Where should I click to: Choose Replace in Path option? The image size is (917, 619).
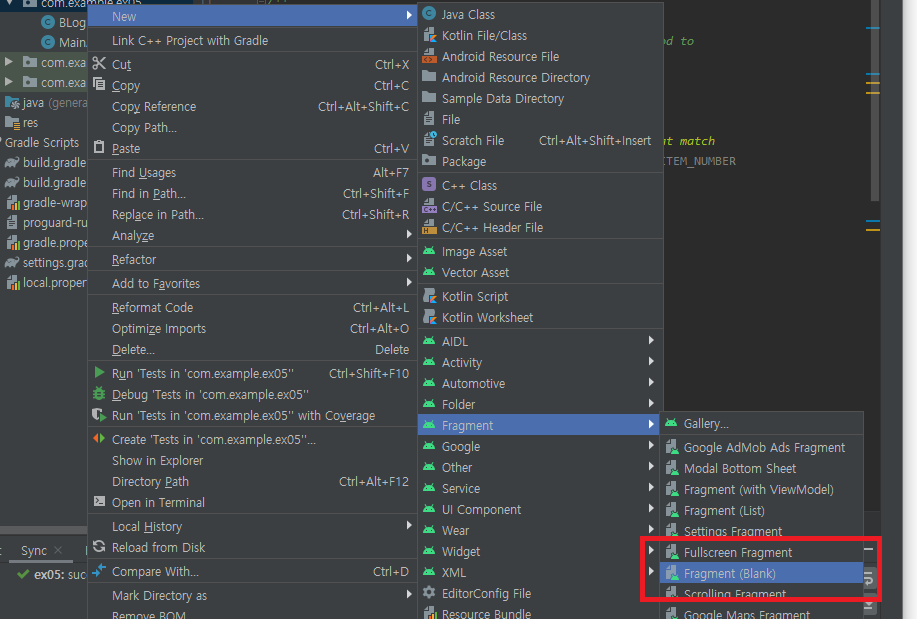(x=252, y=215)
